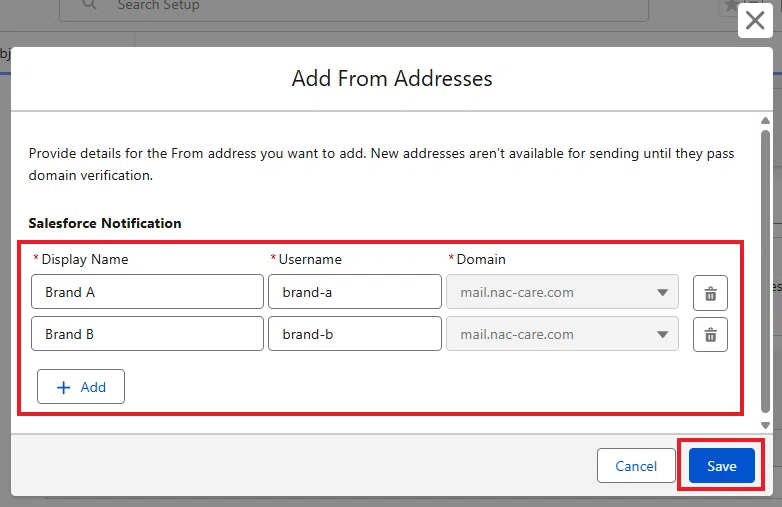Image resolution: width=782 pixels, height=507 pixels.
Task: Delete the Brand A address row
Action: coord(710,293)
